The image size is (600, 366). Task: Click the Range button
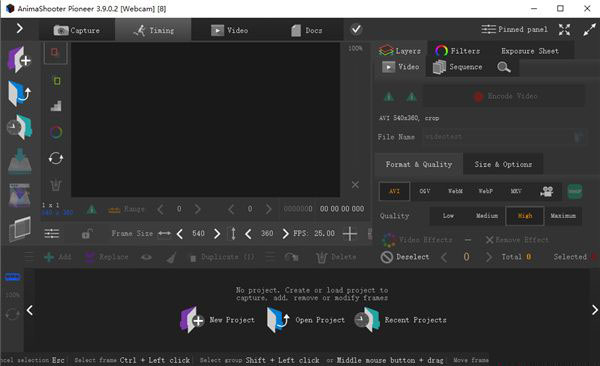127,209
